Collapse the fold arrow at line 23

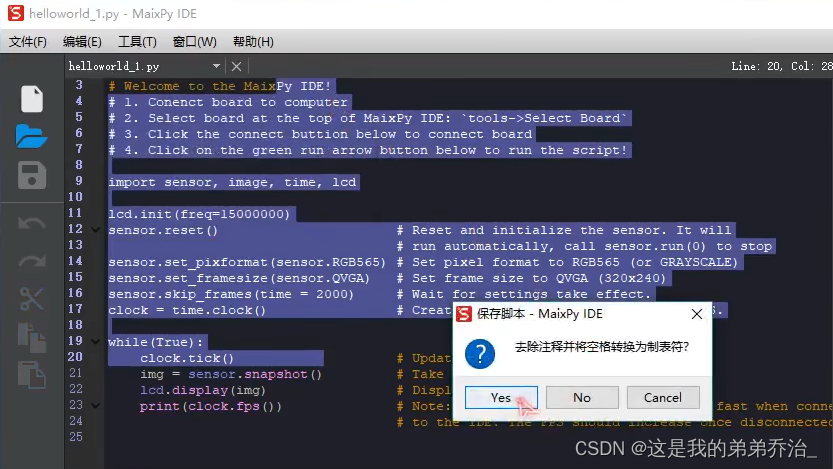tap(96, 405)
